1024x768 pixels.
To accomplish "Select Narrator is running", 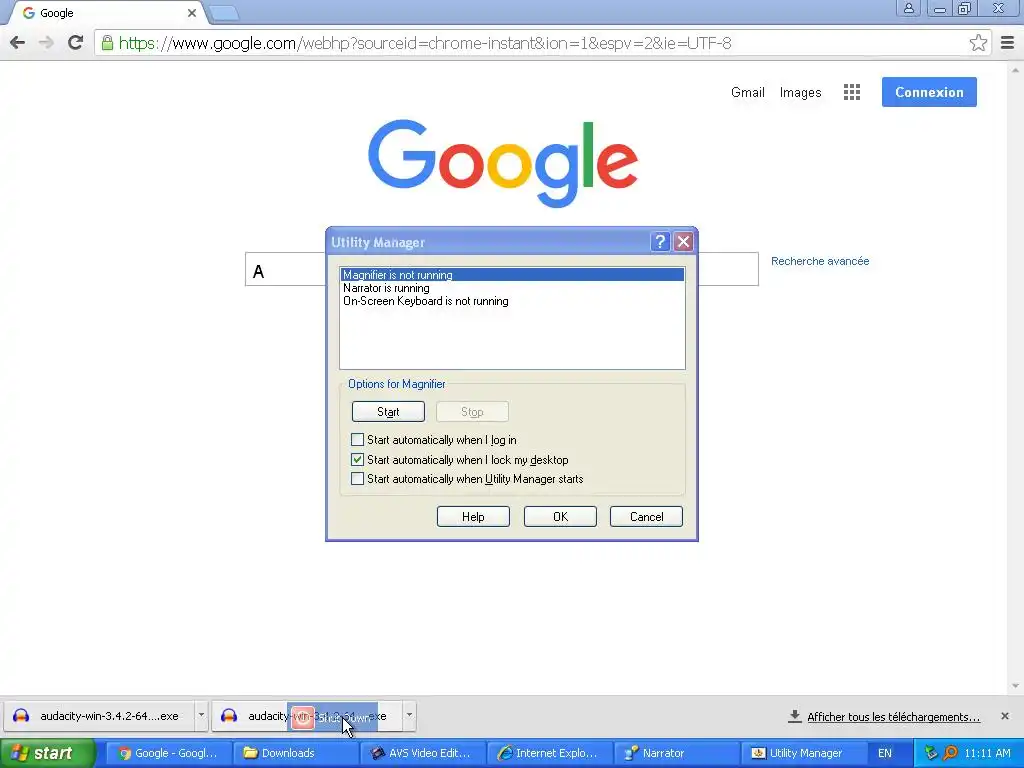I will click(x=512, y=288).
